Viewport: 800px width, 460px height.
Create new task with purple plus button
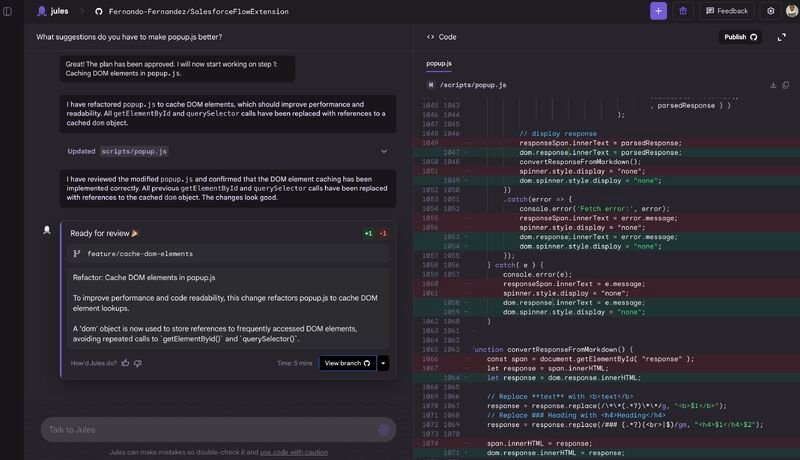click(x=658, y=11)
